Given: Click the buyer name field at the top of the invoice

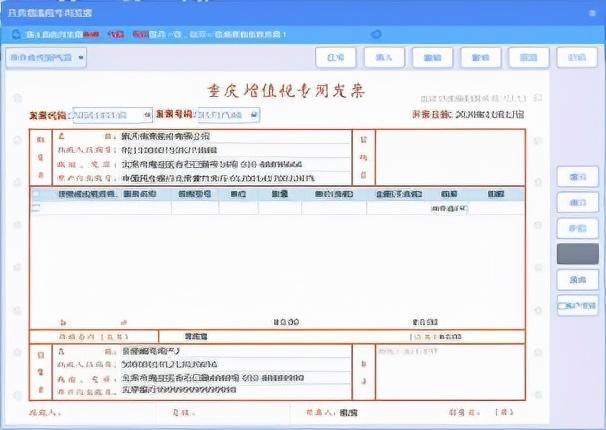Looking at the screenshot, I should click(x=235, y=136).
